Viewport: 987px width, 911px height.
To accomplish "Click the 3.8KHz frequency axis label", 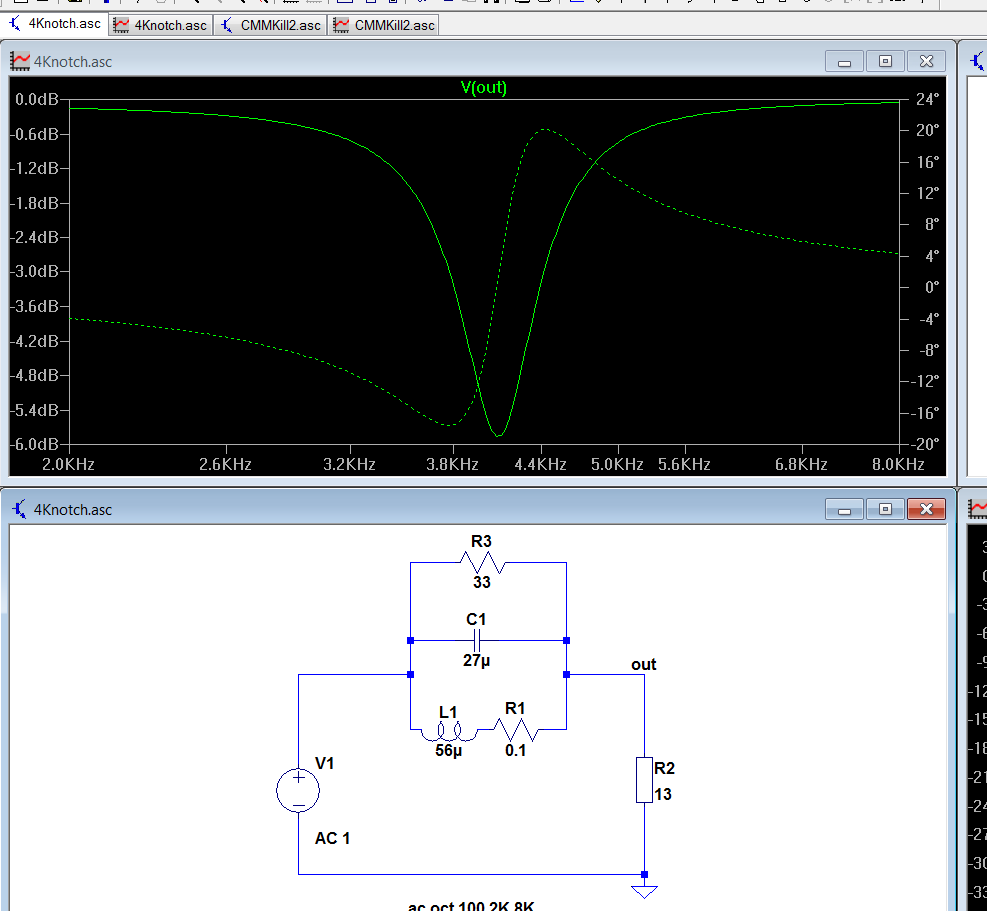I will [452, 465].
